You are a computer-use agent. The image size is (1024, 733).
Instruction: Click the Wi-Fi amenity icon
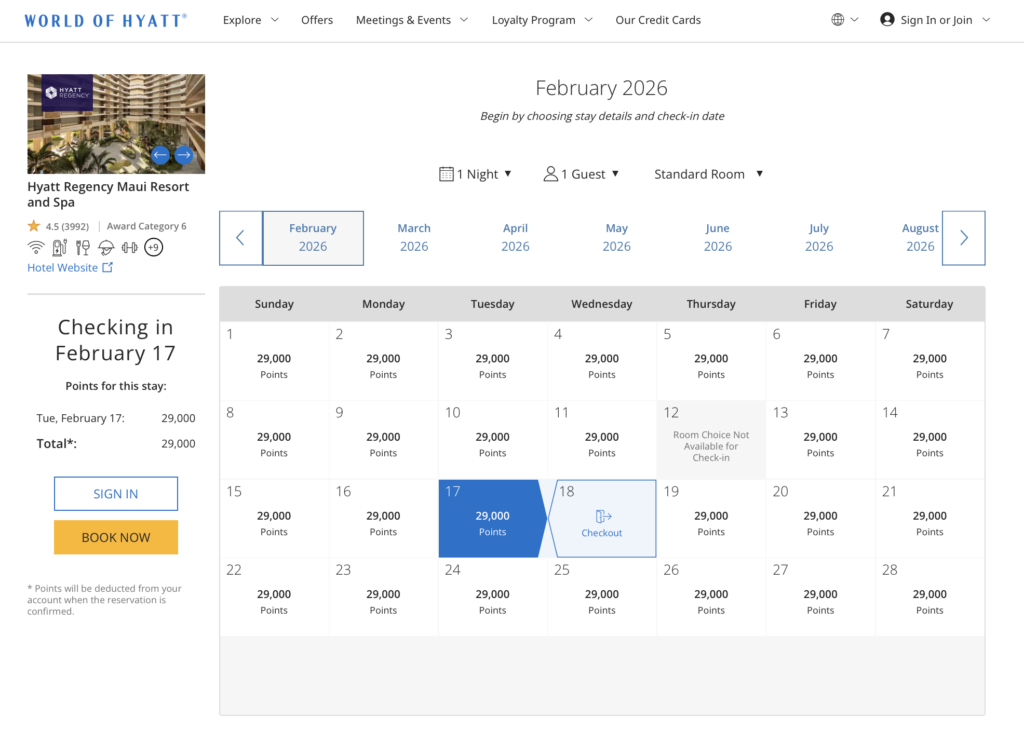tap(36, 247)
